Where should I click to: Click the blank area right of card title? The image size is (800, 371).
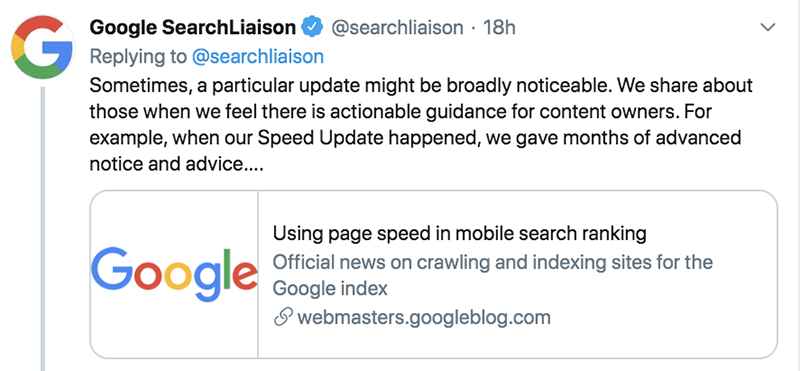(x=711, y=233)
